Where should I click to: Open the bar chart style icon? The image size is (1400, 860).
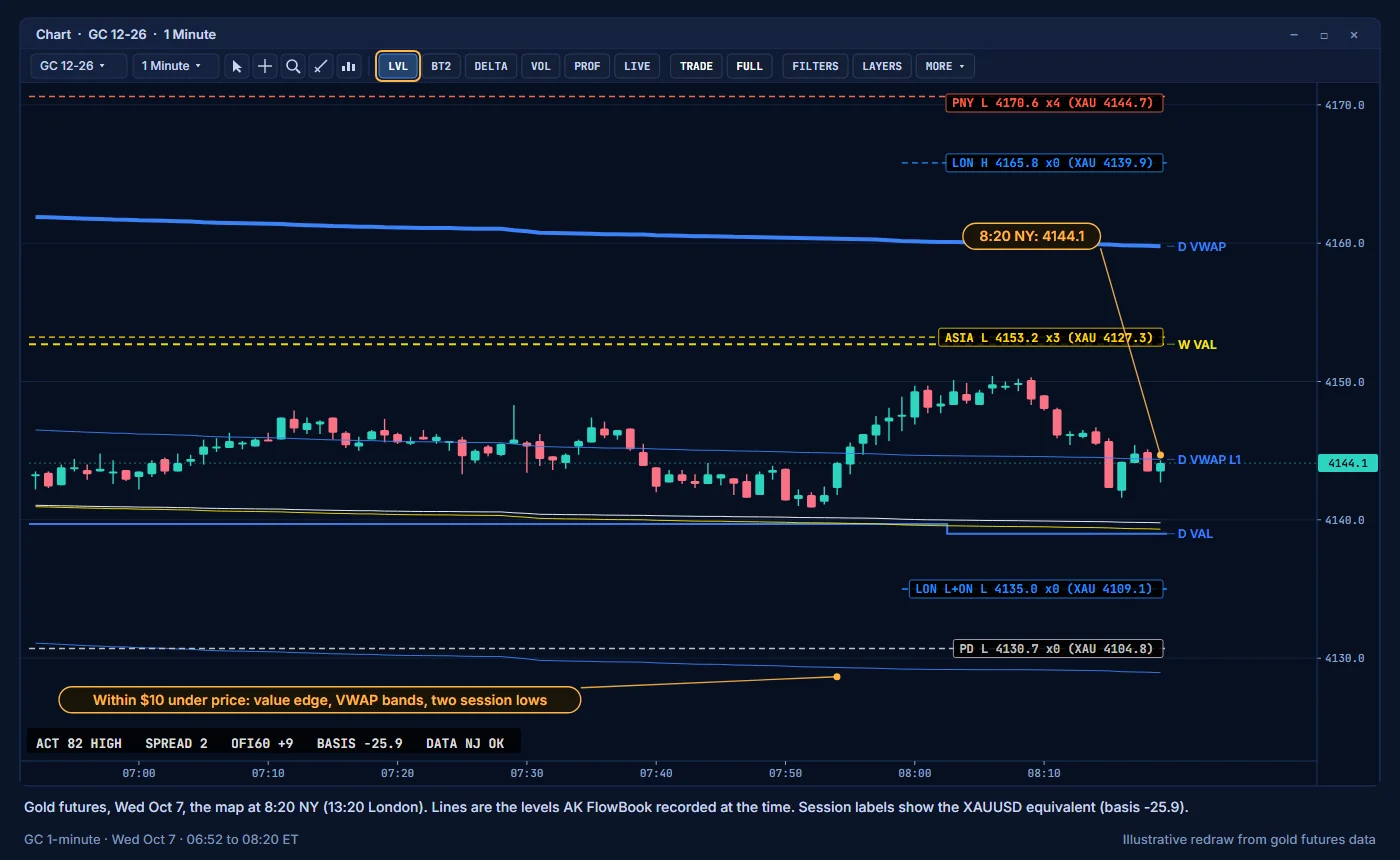tap(349, 66)
